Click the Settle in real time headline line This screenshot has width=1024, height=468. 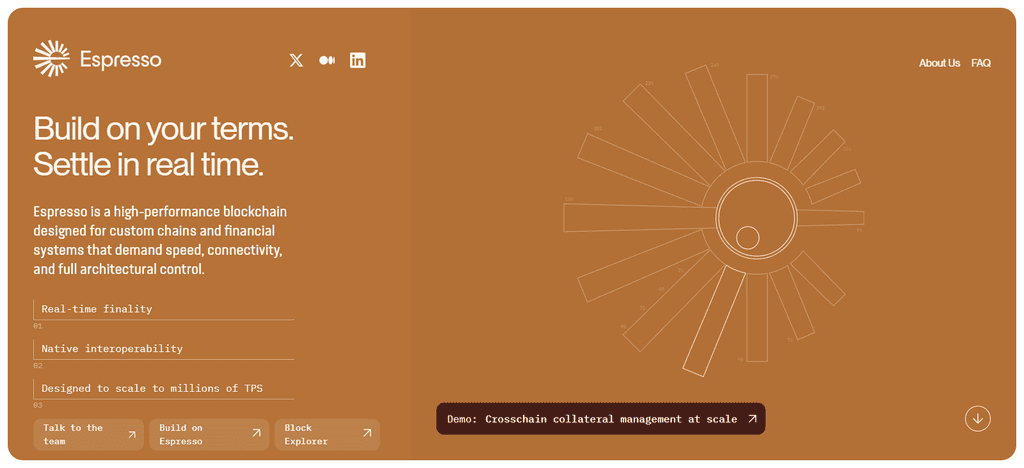pos(148,164)
